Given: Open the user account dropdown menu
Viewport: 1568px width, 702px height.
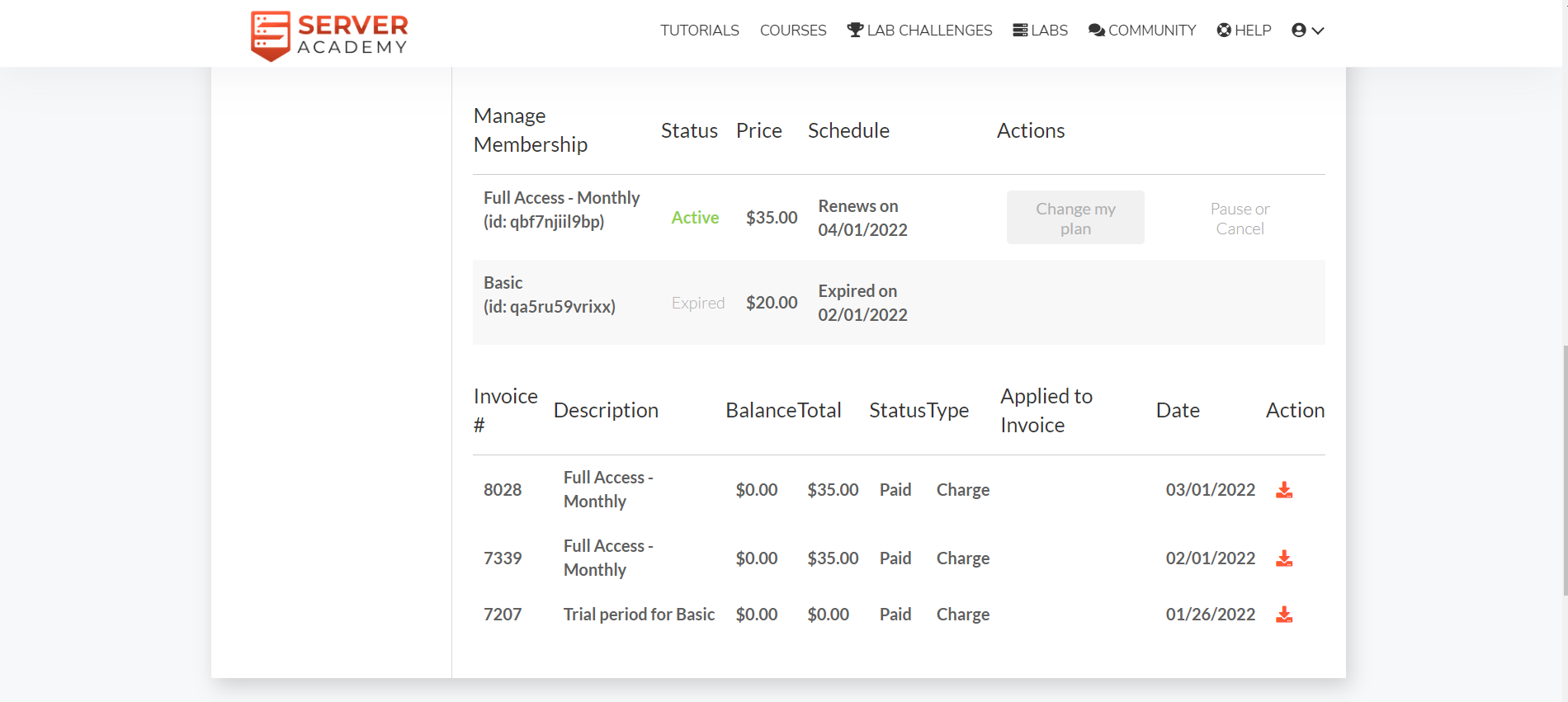Looking at the screenshot, I should [1299, 30].
